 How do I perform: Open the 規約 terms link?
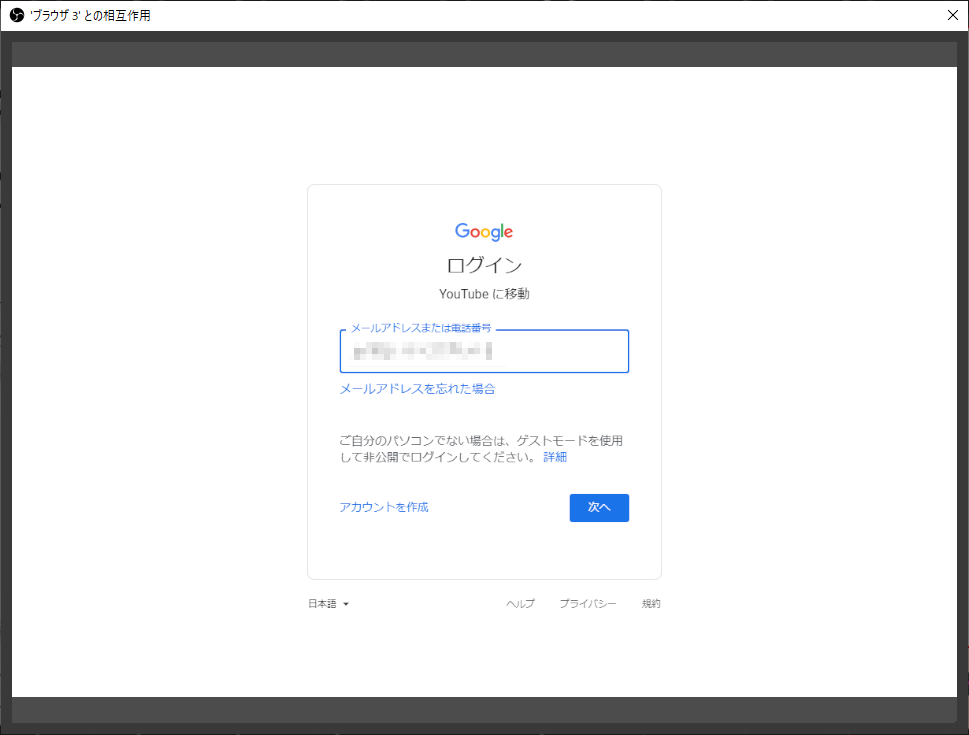(x=650, y=603)
